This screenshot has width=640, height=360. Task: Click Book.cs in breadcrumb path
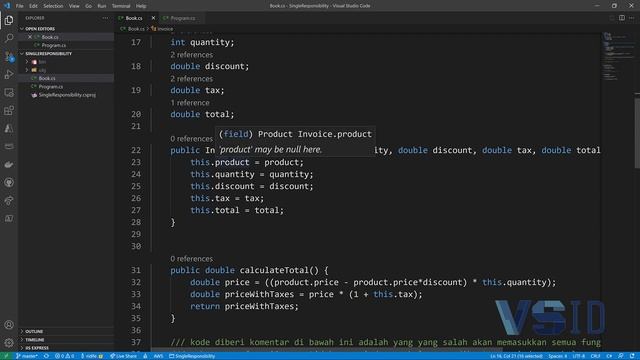(133, 29)
